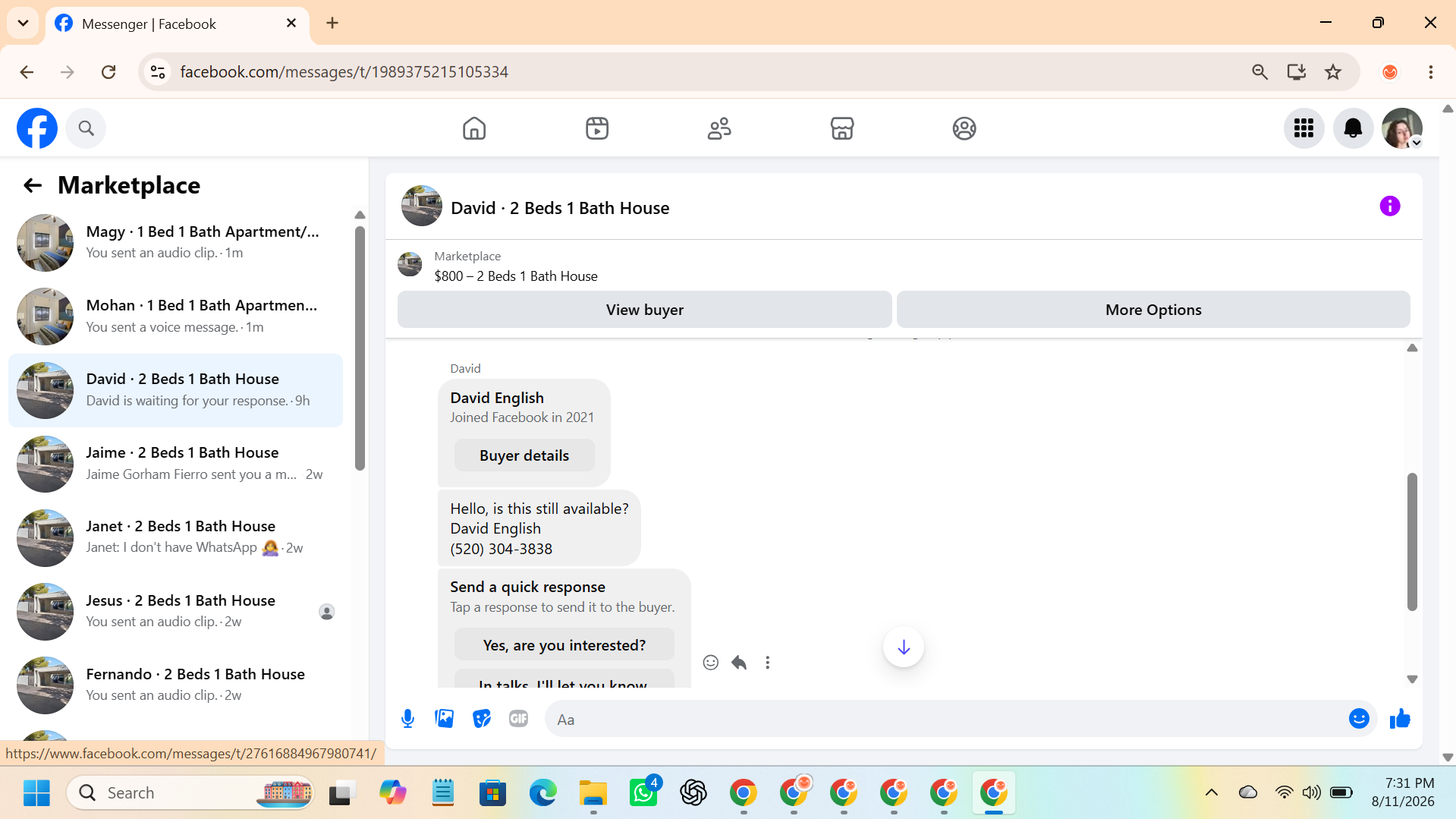View site information in address bar

[158, 72]
